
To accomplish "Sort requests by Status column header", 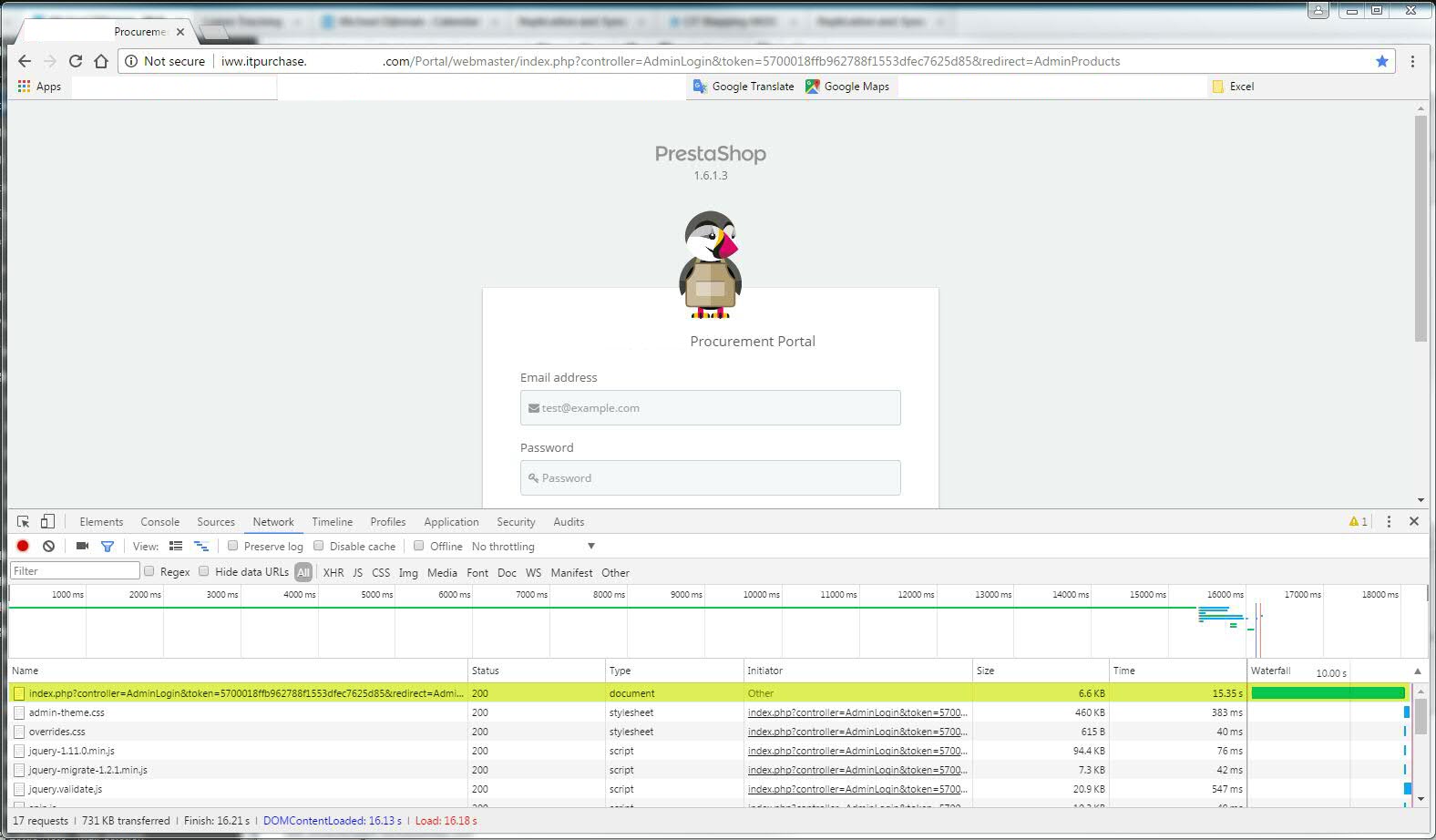I will coord(537,671).
